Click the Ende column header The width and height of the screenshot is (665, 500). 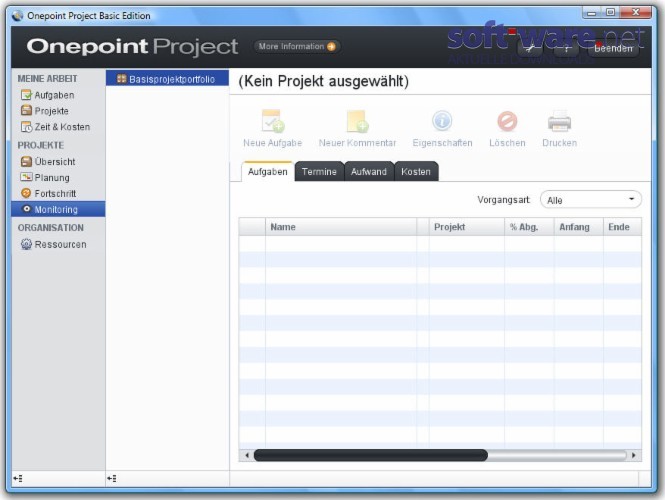(x=622, y=227)
